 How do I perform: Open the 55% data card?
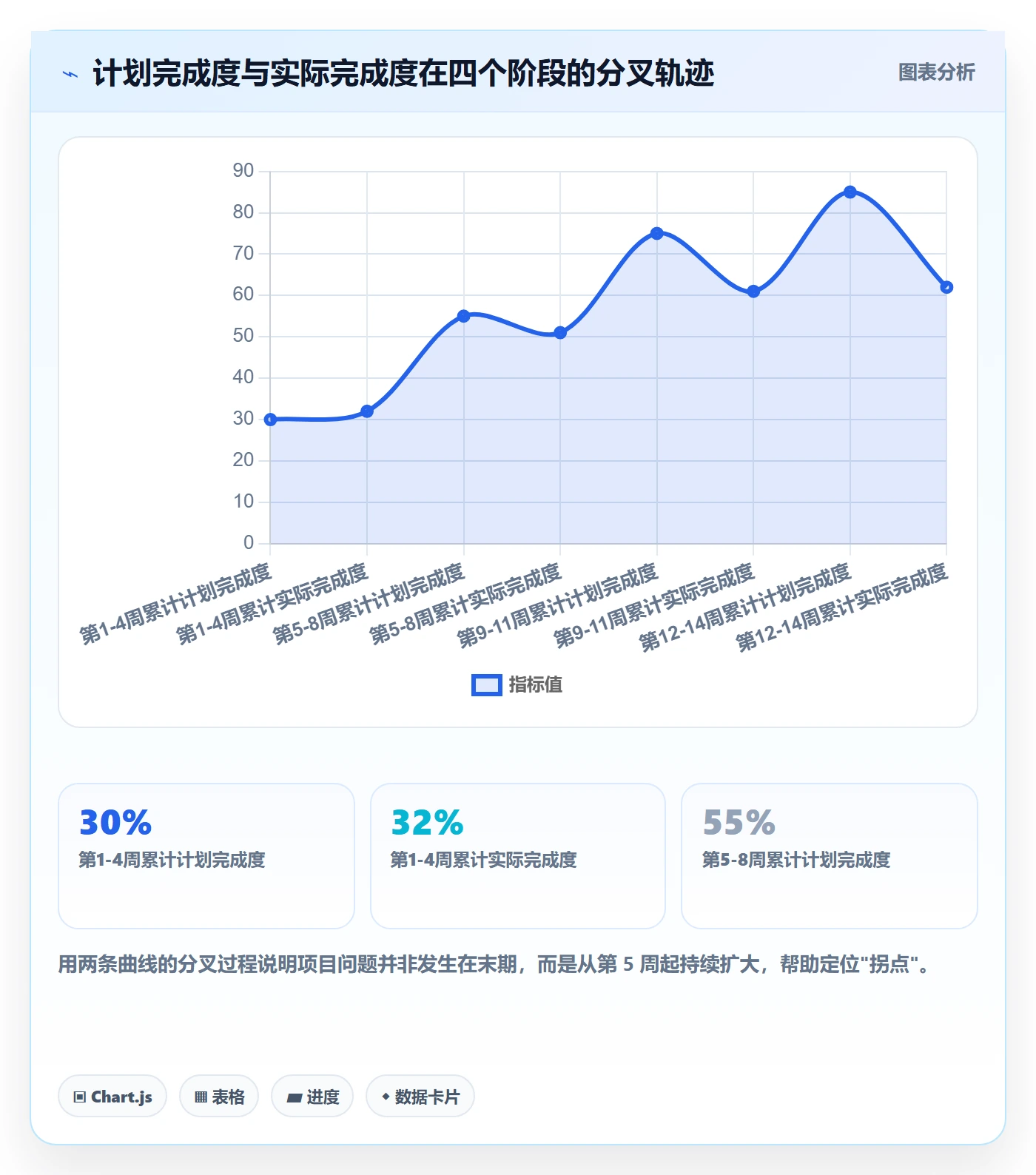[x=830, y=856]
